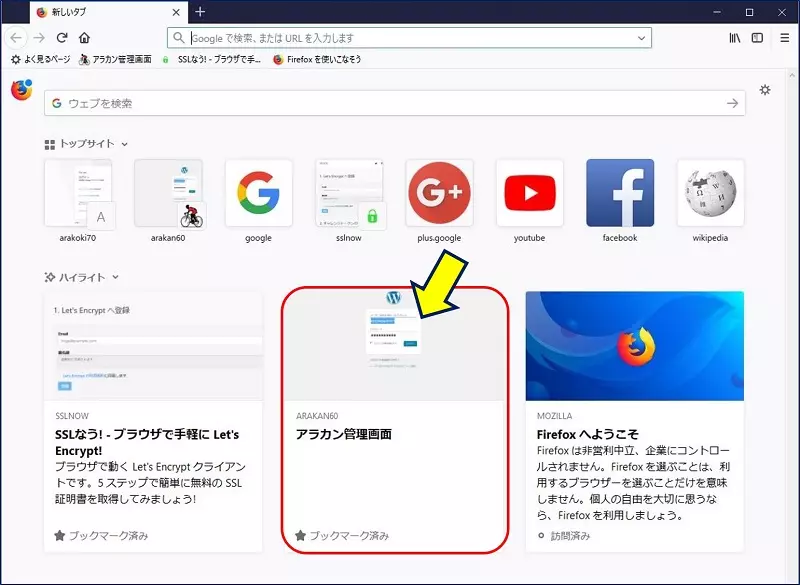Open Firefox へようこそ highlight card
Image resolution: width=800 pixels, height=585 pixels.
point(635,422)
